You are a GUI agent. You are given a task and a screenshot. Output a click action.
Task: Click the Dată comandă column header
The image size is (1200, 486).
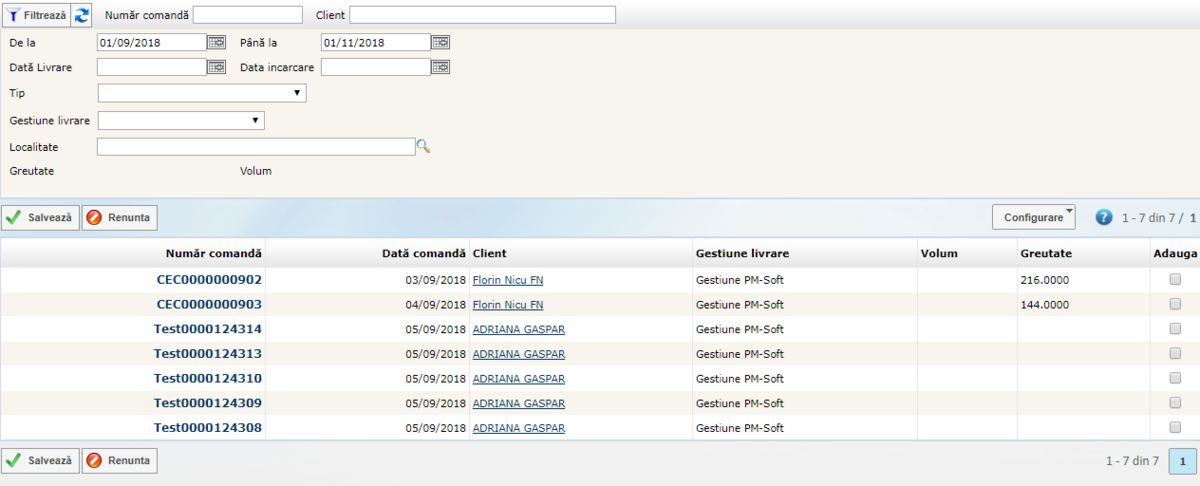pos(423,254)
